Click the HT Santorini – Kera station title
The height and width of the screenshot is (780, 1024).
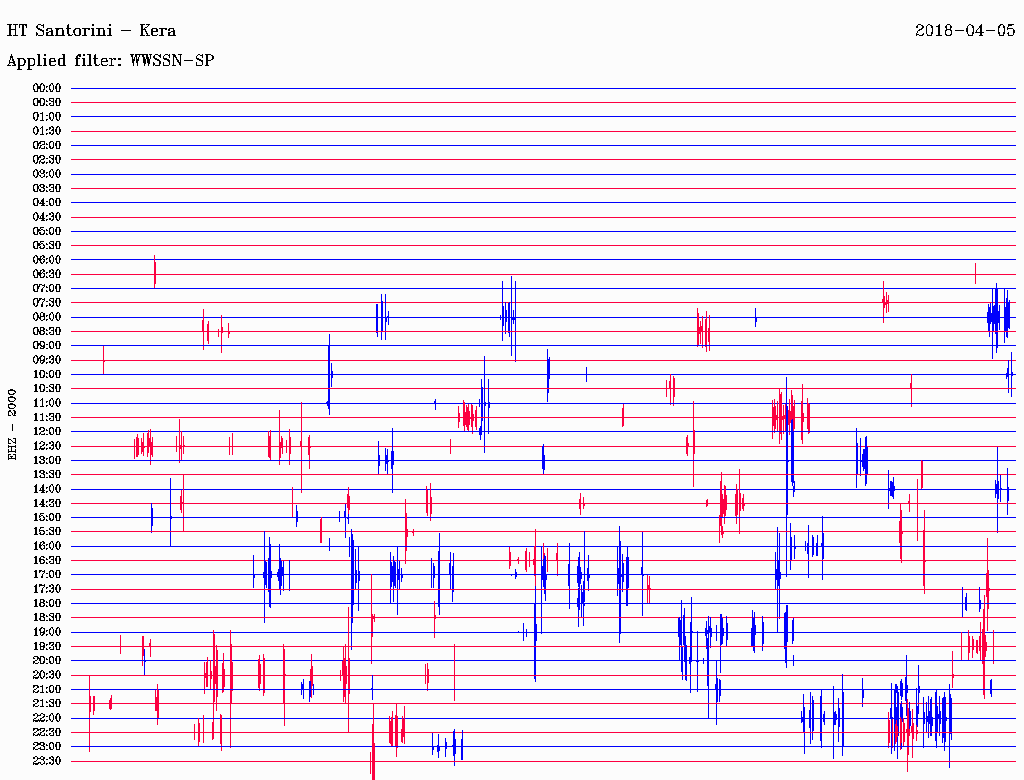point(91,30)
